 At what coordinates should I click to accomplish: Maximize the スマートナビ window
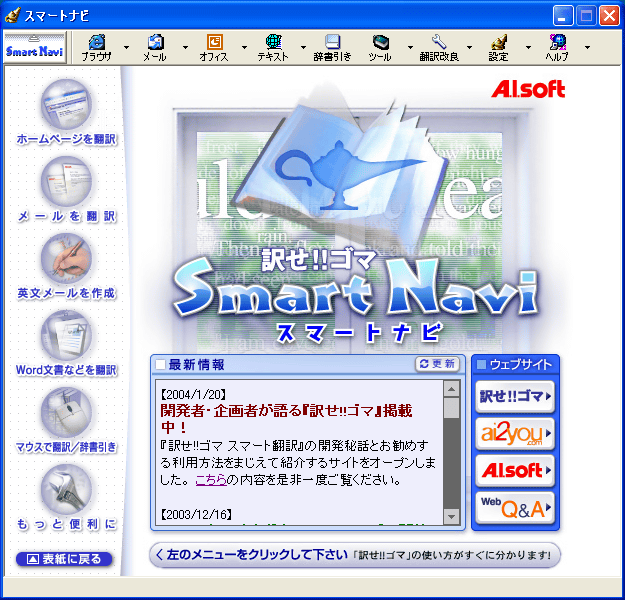tap(586, 16)
